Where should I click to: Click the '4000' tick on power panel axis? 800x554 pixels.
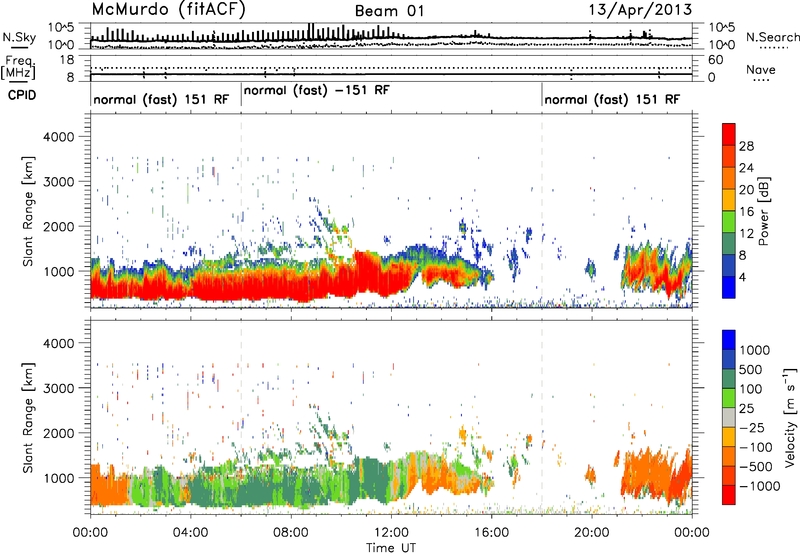[x=59, y=137]
